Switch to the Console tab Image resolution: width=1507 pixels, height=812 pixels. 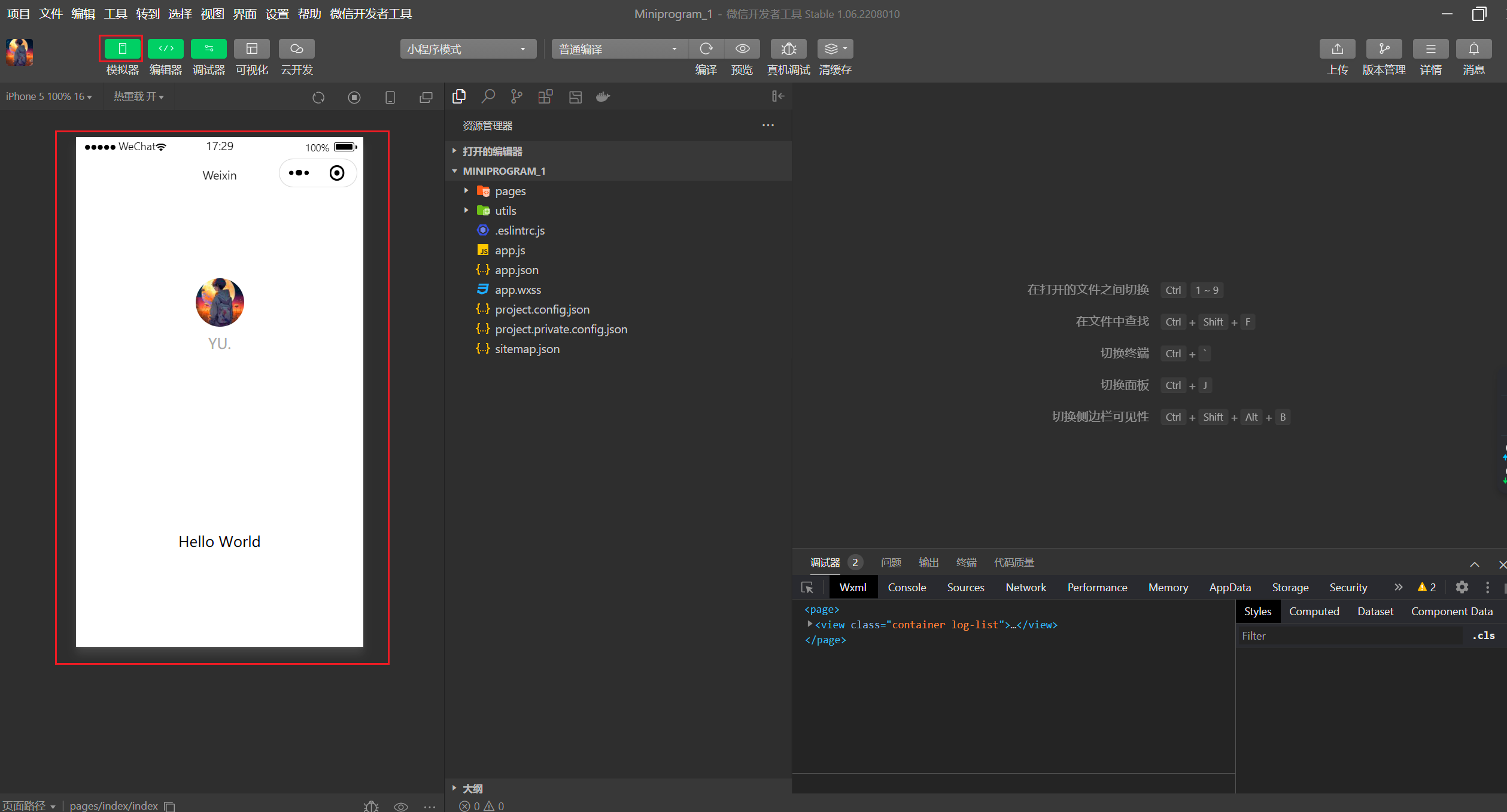coord(907,587)
